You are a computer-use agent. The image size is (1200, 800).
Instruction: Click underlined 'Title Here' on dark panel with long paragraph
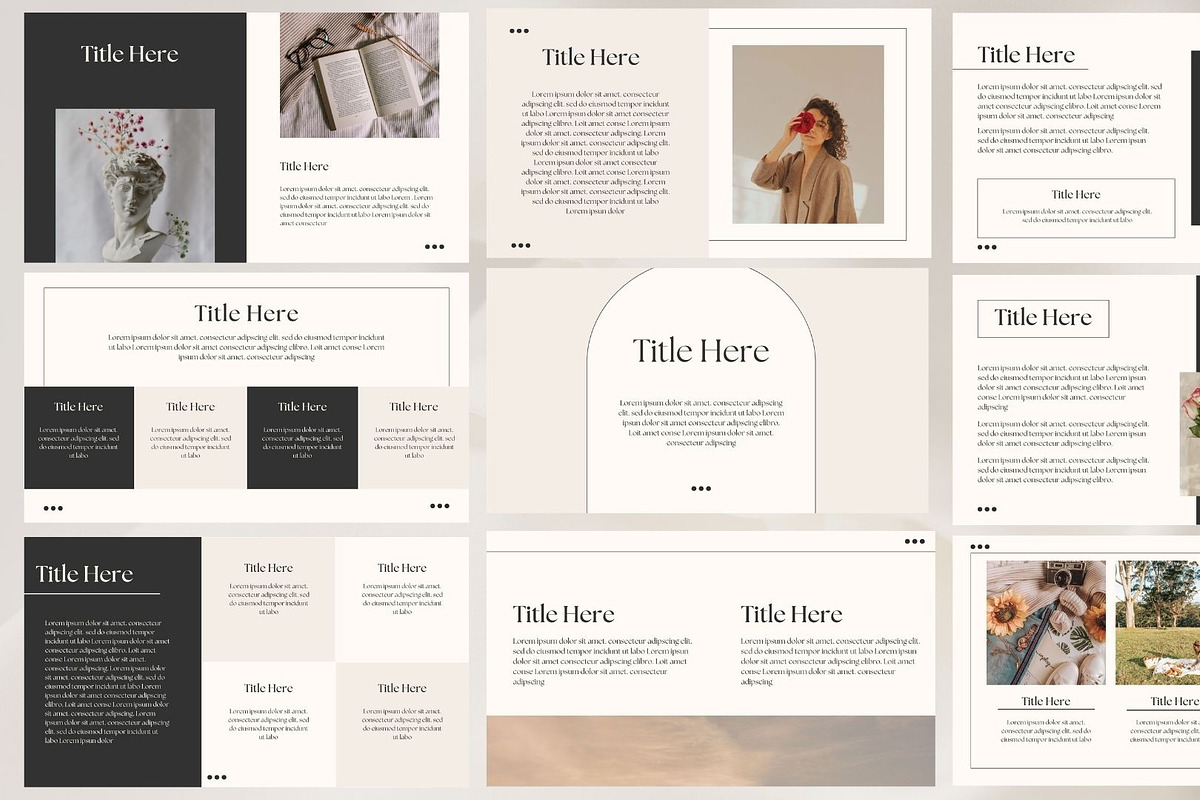coord(84,574)
